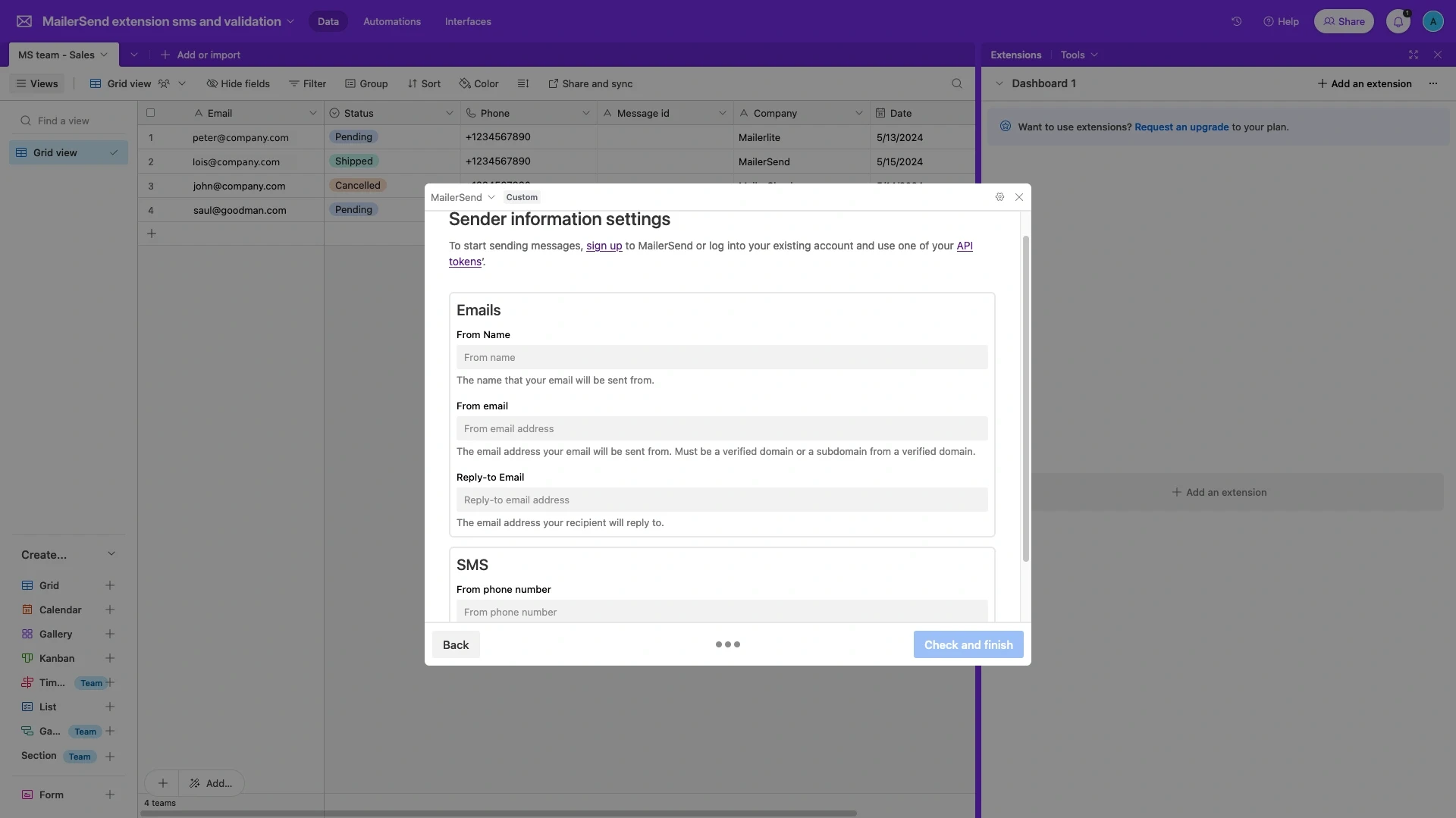This screenshot has width=1456, height=818.
Task: Open the notifications bell
Action: point(1398,21)
